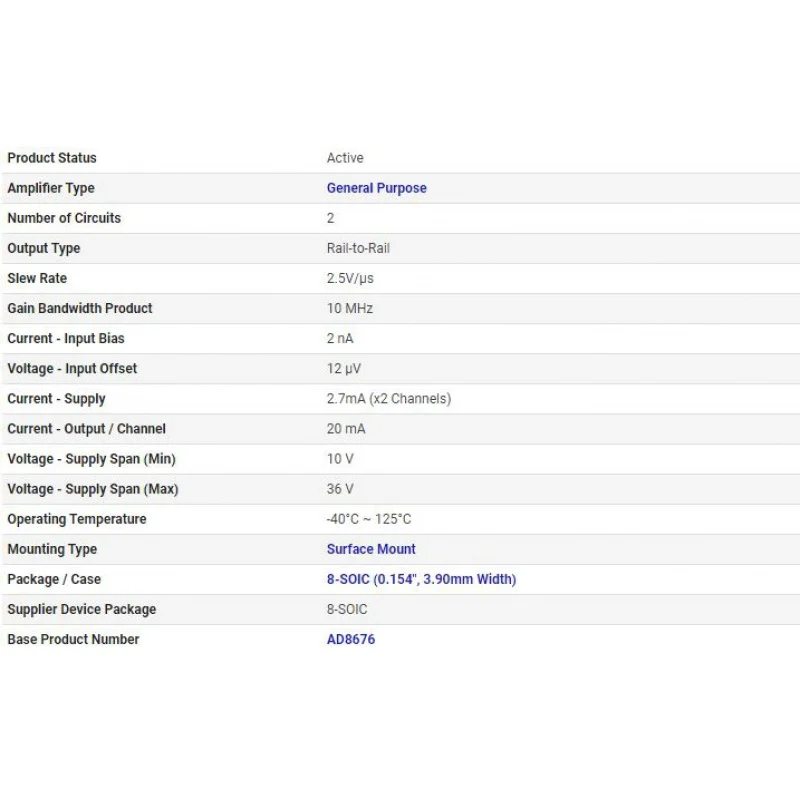Screen dimensions: 800x800
Task: Select the Slew Rate label
Action: (37, 279)
